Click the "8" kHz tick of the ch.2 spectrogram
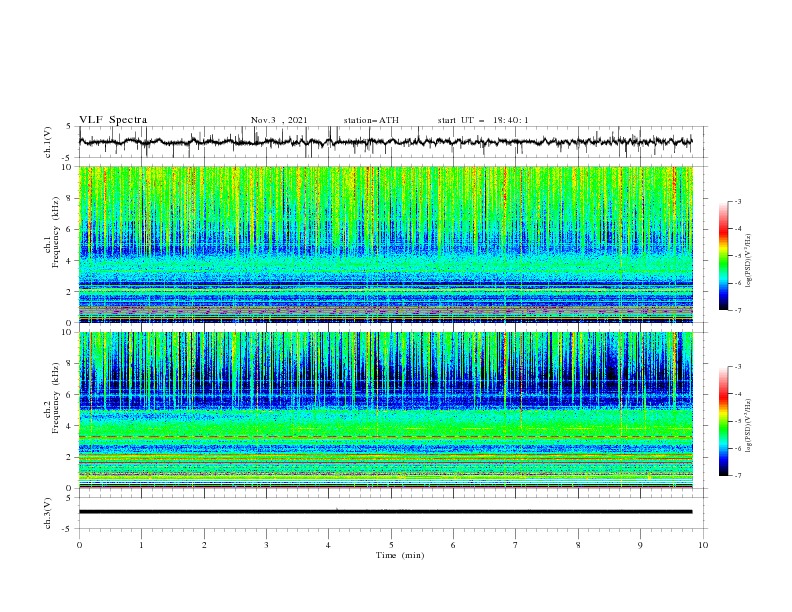792x612 pixels. (70, 364)
